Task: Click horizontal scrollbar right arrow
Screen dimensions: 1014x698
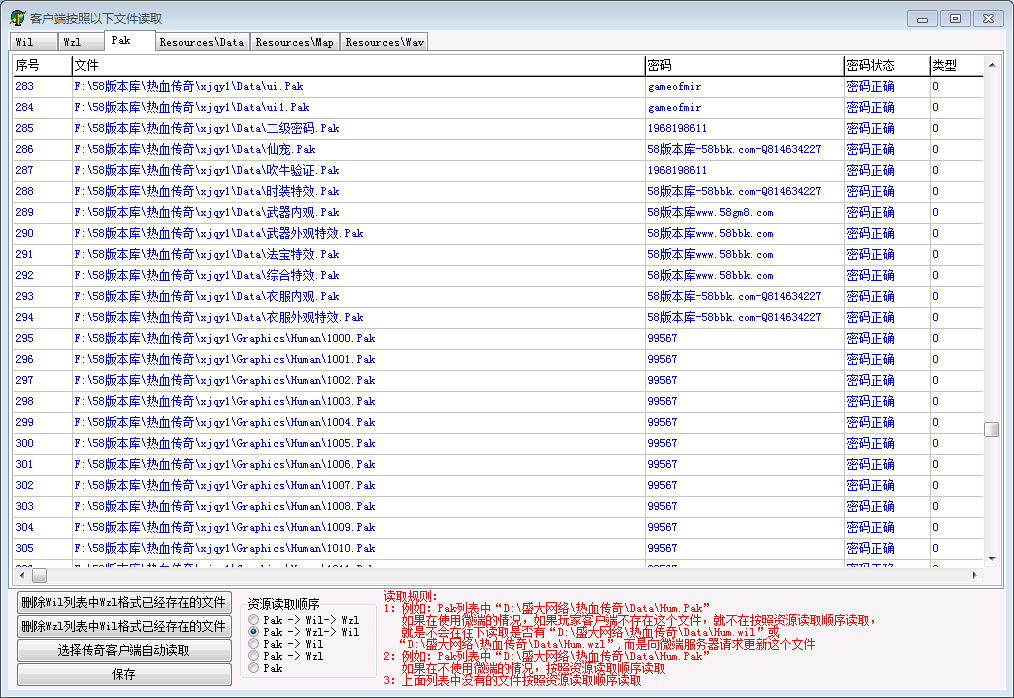Action: click(975, 575)
